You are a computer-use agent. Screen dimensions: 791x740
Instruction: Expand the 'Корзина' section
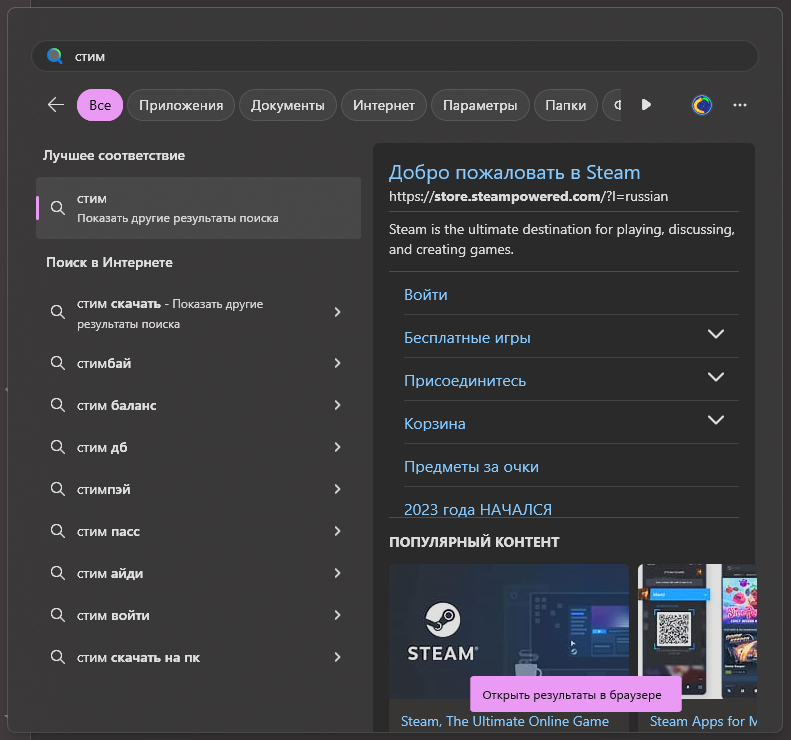716,420
